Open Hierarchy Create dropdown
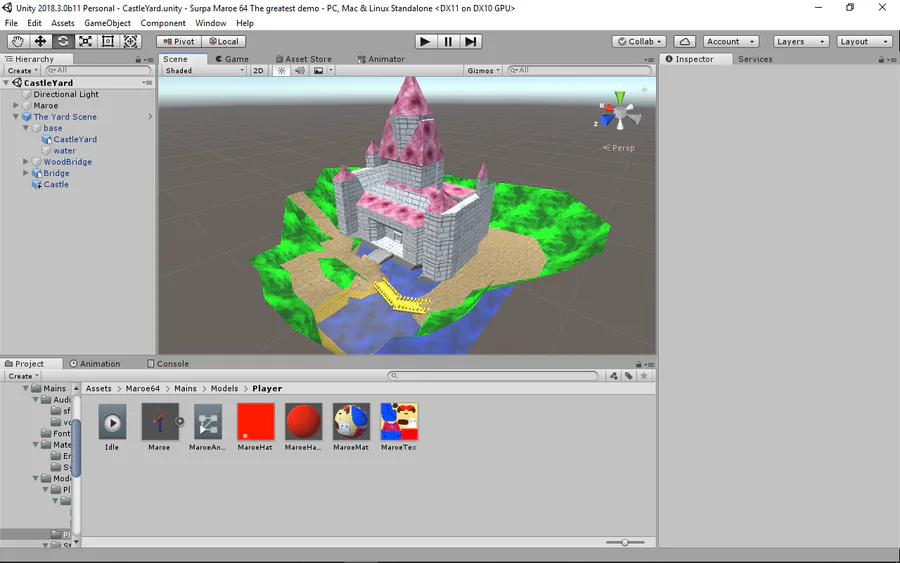Viewport: 900px width, 563px height. click(x=23, y=71)
